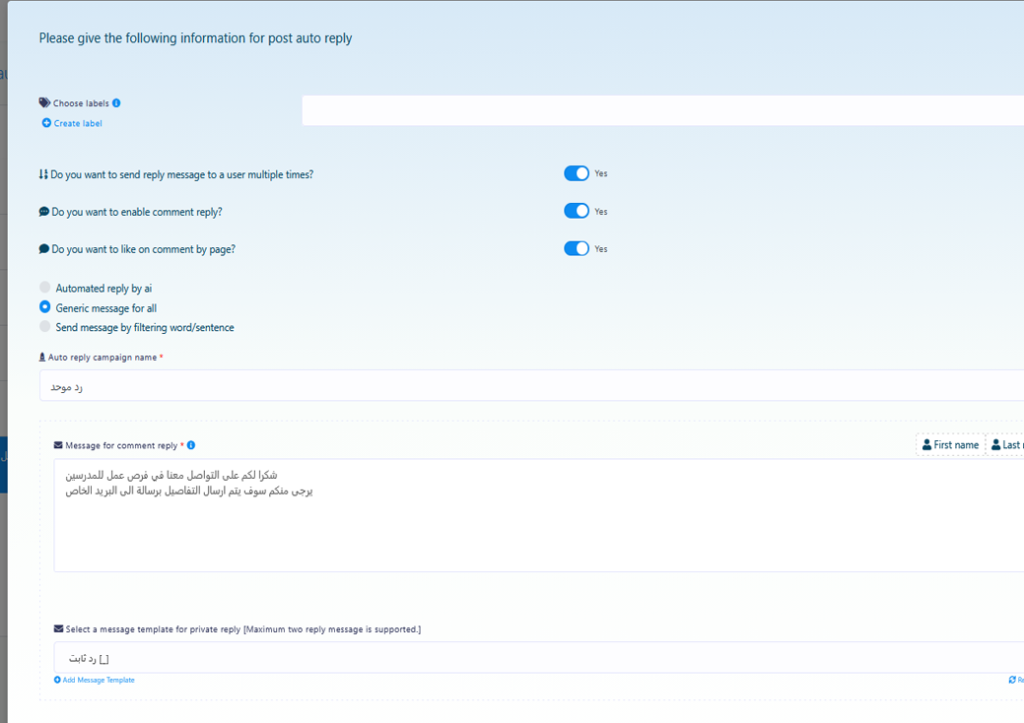Viewport: 1024px width, 723px height.
Task: Click the plus icon next to Create label
Action: pyautogui.click(x=46, y=124)
